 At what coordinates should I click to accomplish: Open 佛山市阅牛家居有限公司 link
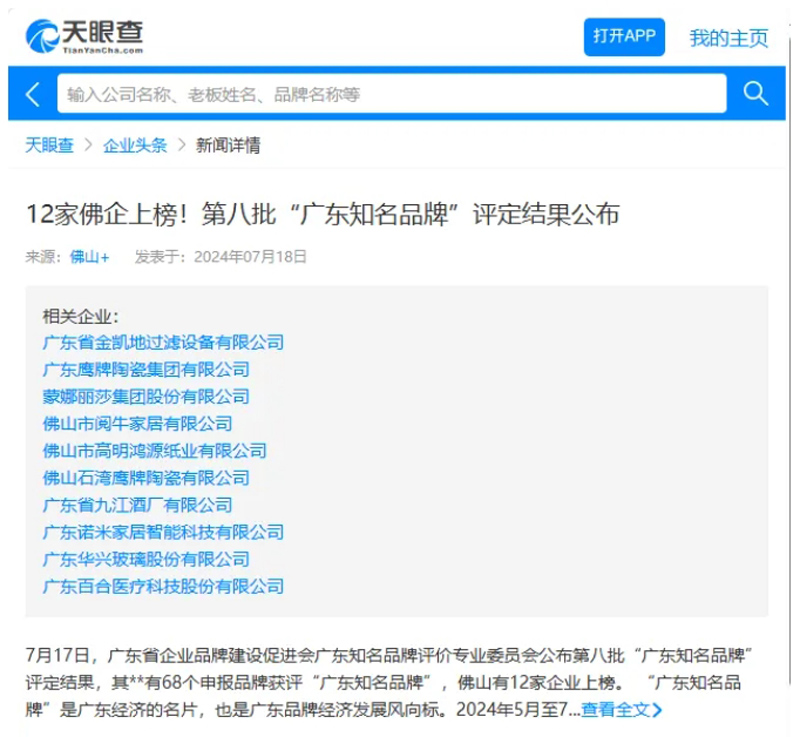click(138, 423)
